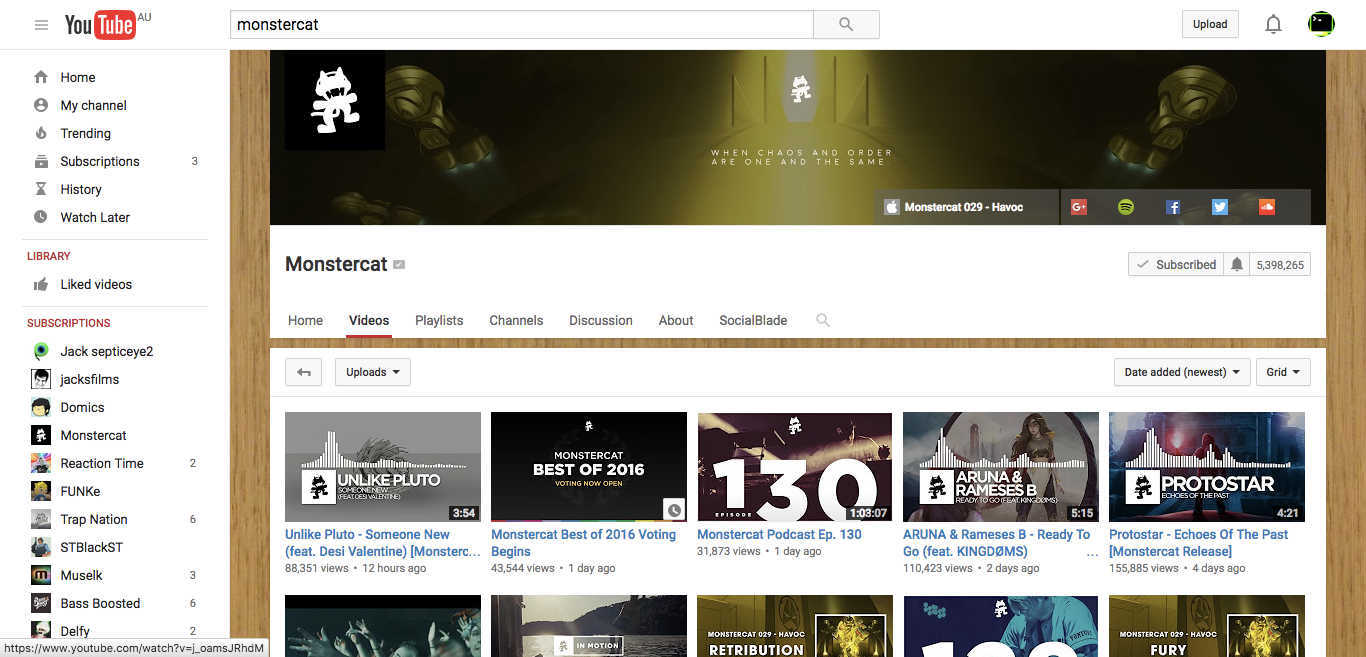Image resolution: width=1366 pixels, height=657 pixels.
Task: Click the verified badge next to Monstercat
Action: [399, 265]
